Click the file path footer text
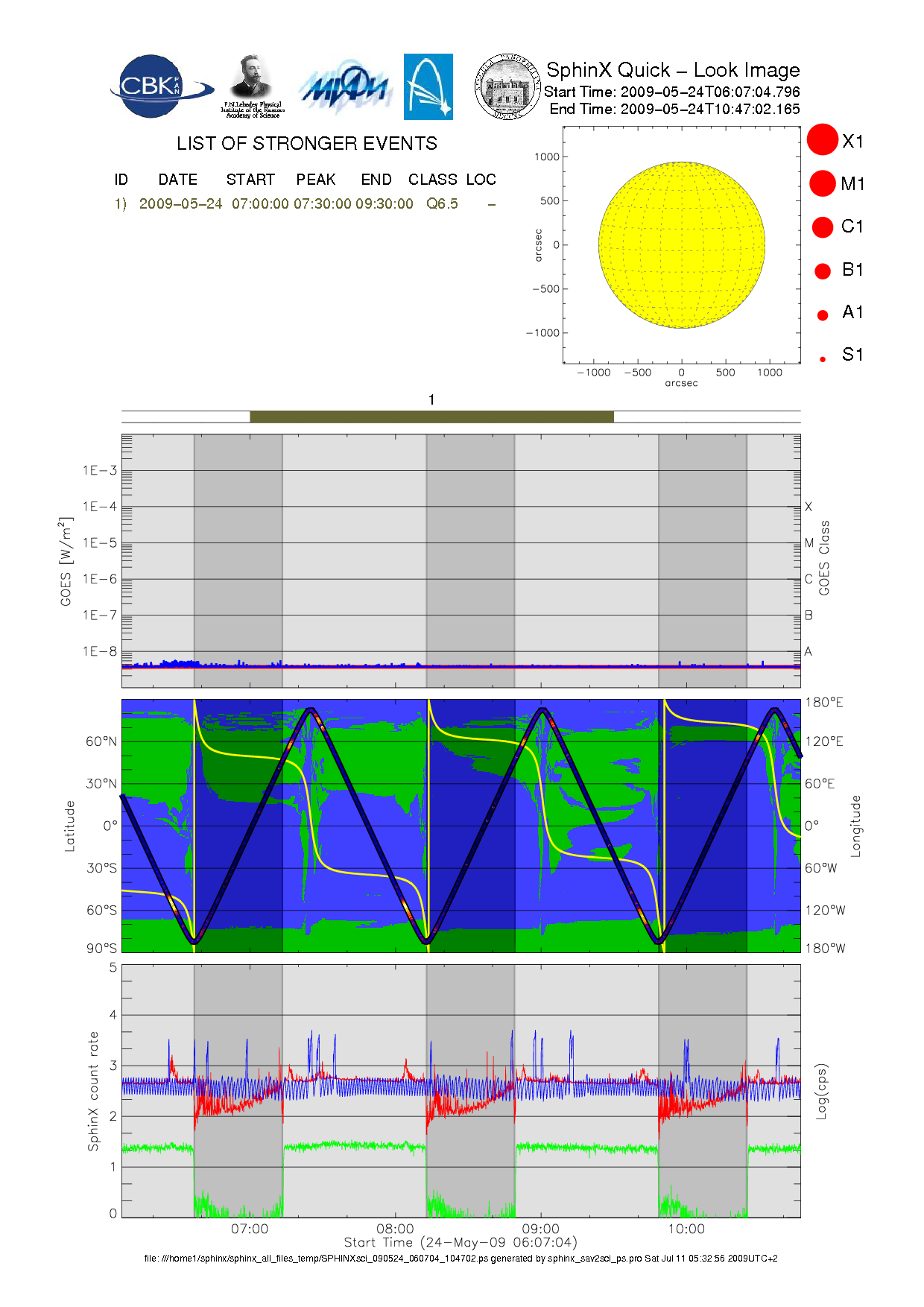Viewport: 924px width, 1307px height. 461,1259
